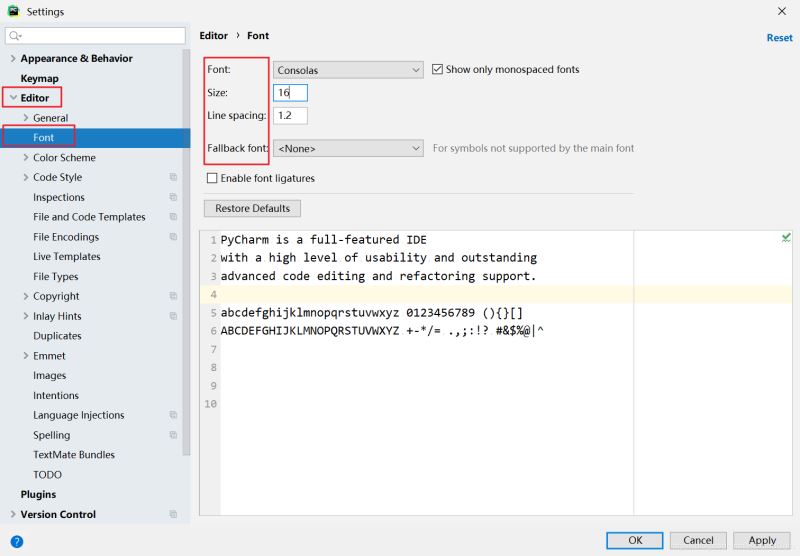Click project-level icon beside File Encodings
The image size is (800, 556).
click(x=173, y=237)
